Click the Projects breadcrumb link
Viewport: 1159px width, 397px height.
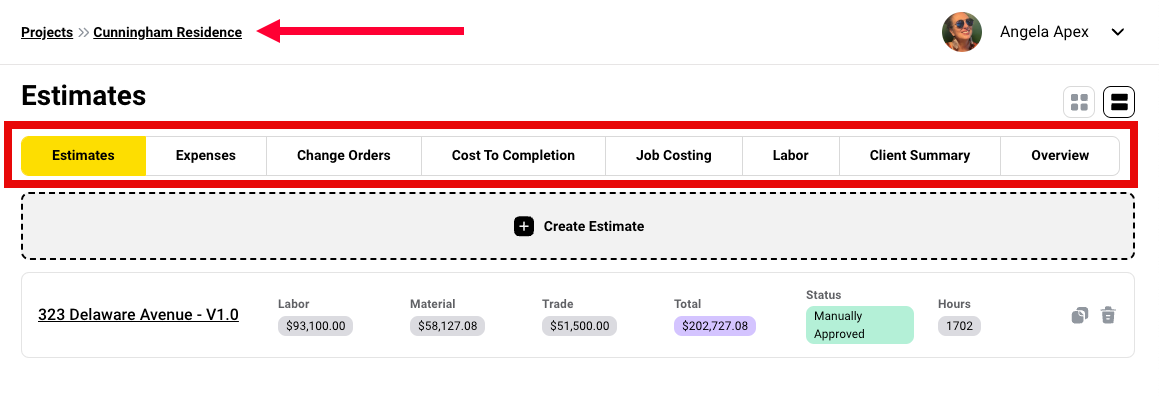47,33
